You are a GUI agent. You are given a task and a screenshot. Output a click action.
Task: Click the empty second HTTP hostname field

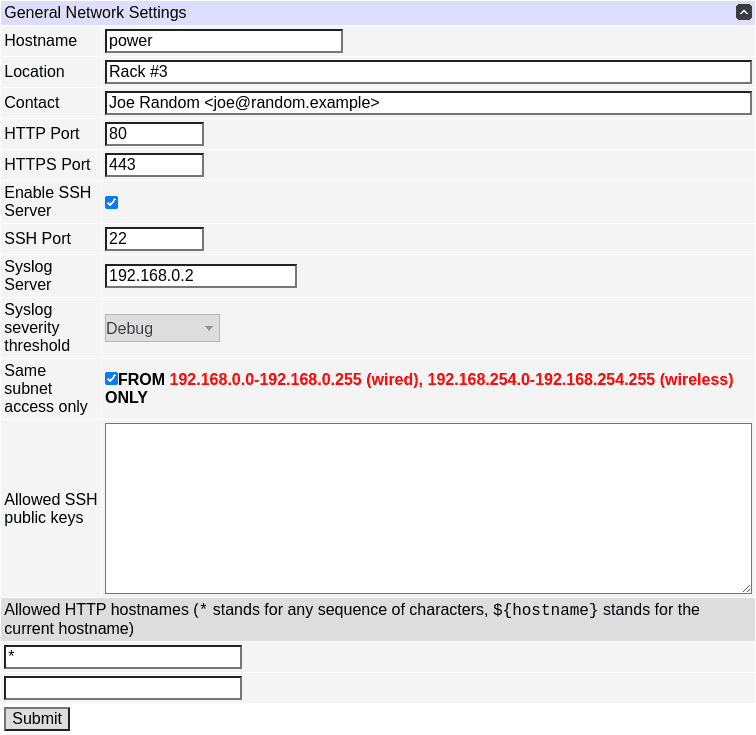tap(123, 688)
